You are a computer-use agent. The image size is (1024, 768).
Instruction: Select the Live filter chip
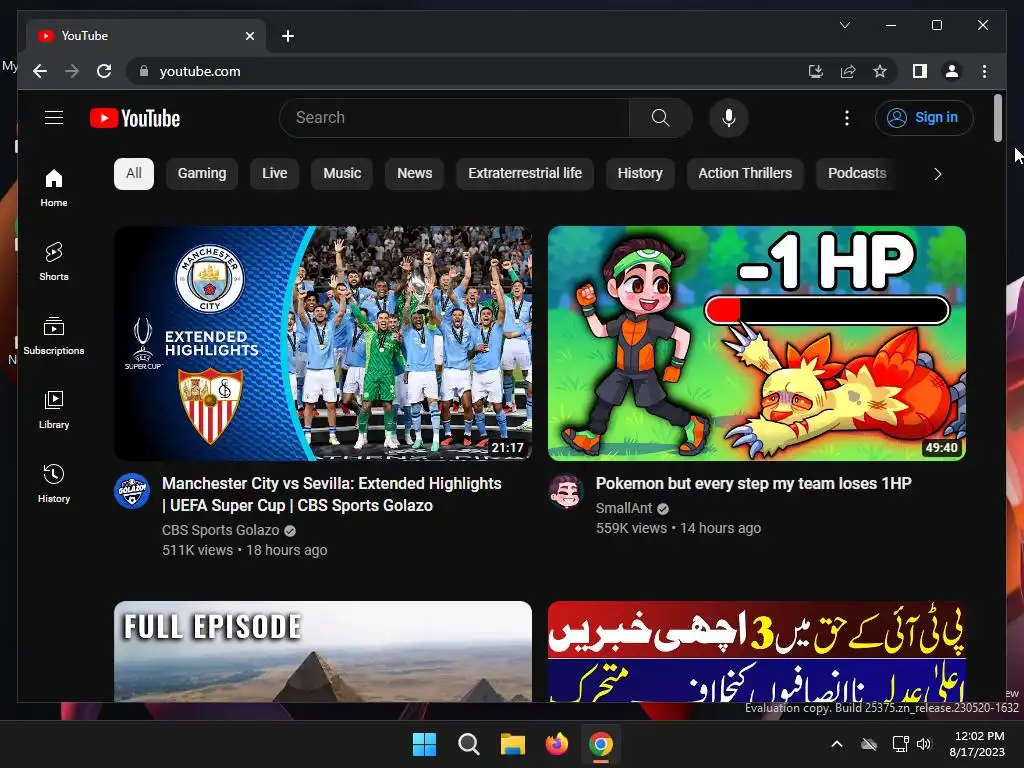[274, 174]
